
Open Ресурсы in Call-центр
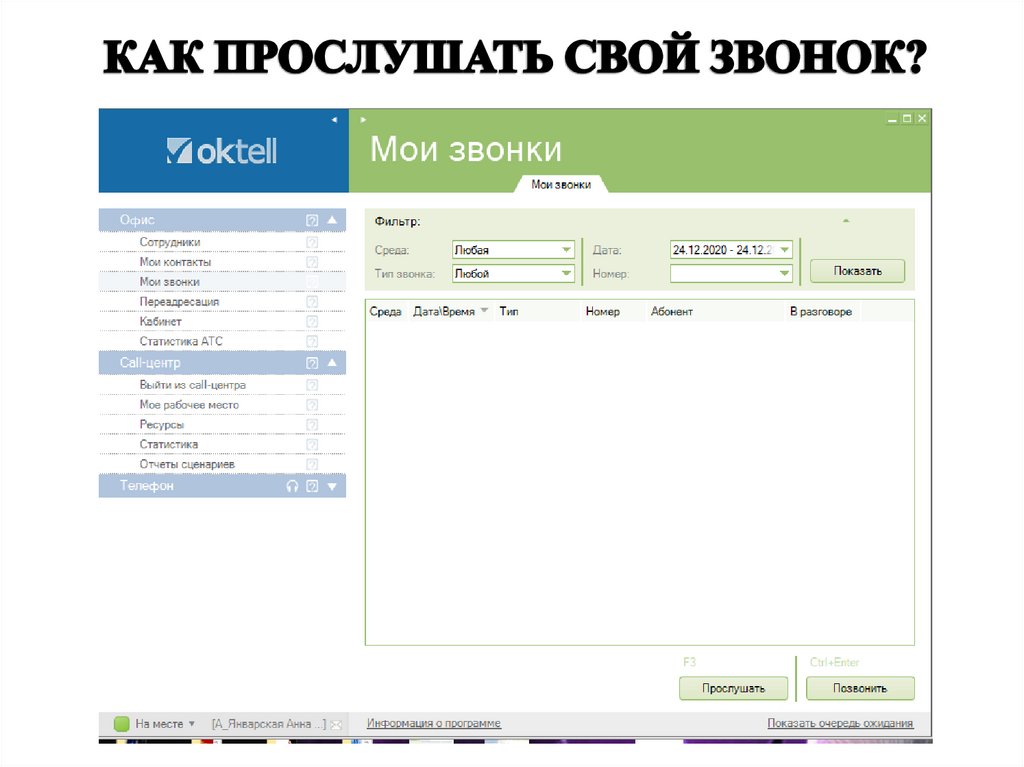162,425
